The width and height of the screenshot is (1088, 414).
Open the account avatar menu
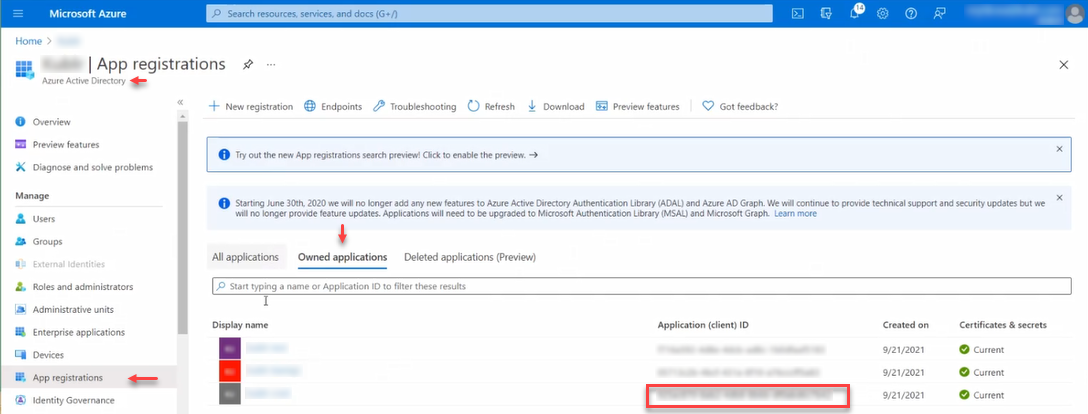click(x=1073, y=13)
